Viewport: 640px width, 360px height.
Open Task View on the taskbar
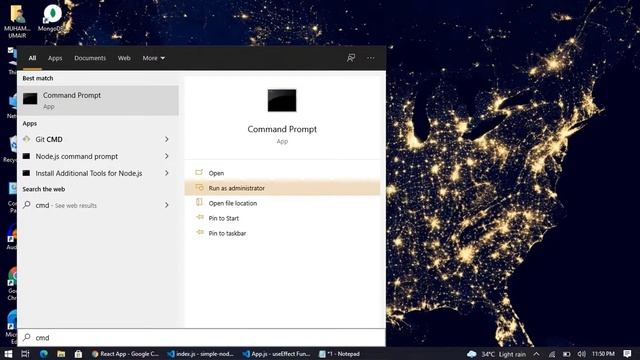[x=25, y=353]
